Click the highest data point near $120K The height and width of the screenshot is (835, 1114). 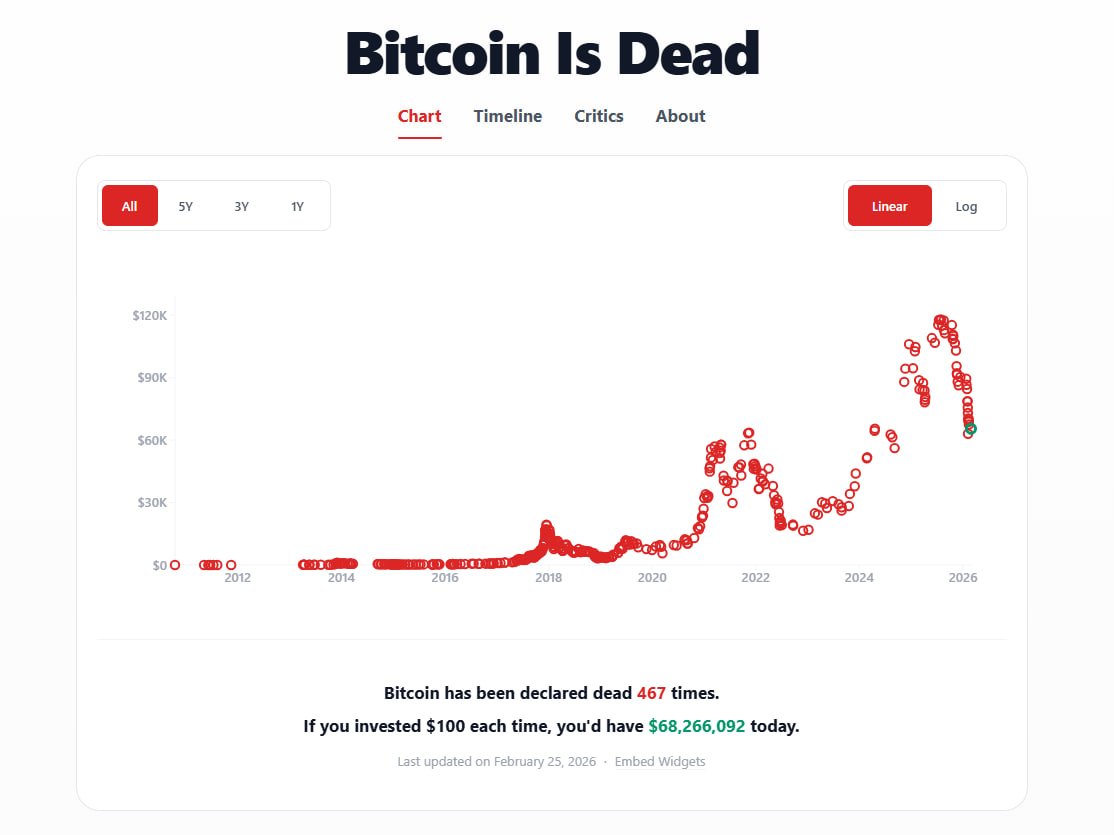pos(938,318)
